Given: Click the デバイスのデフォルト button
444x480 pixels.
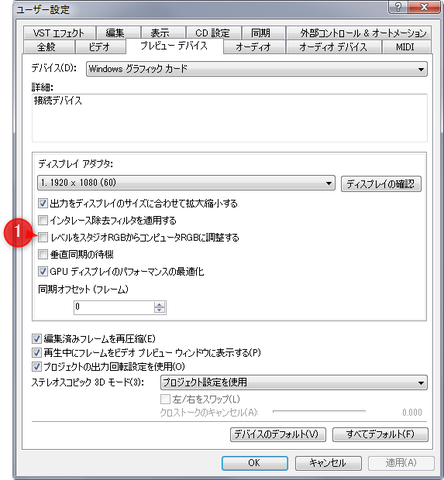Looking at the screenshot, I should [278, 435].
